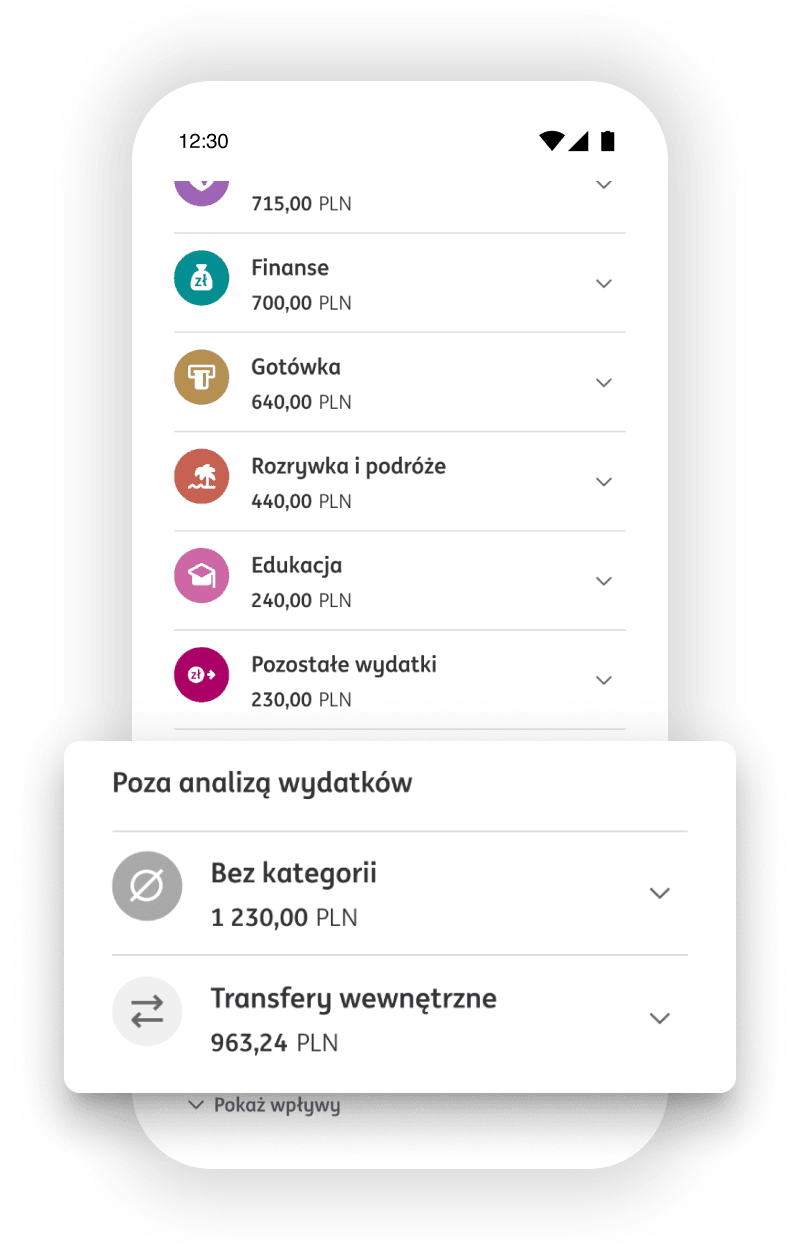Tap the battery indicator icon
Image resolution: width=800 pixels, height=1250 pixels.
[x=607, y=141]
